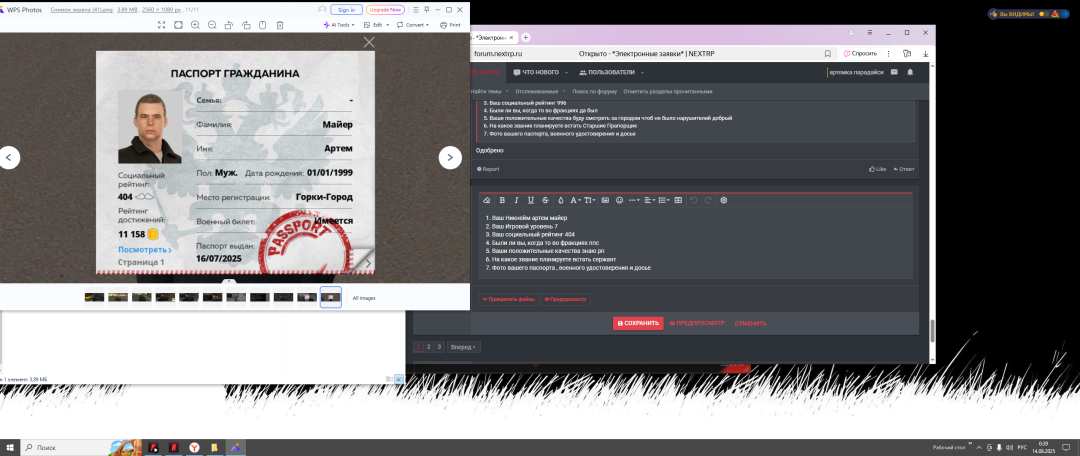Toggle bold in the forum editor
Viewport: 1080px width, 456px height.
502,200
